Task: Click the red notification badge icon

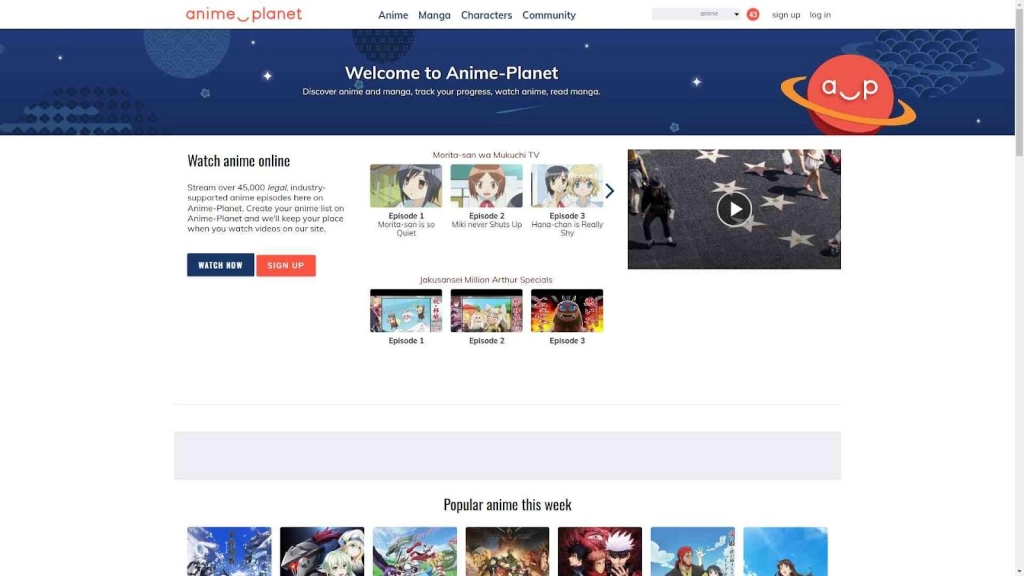Action: (753, 14)
